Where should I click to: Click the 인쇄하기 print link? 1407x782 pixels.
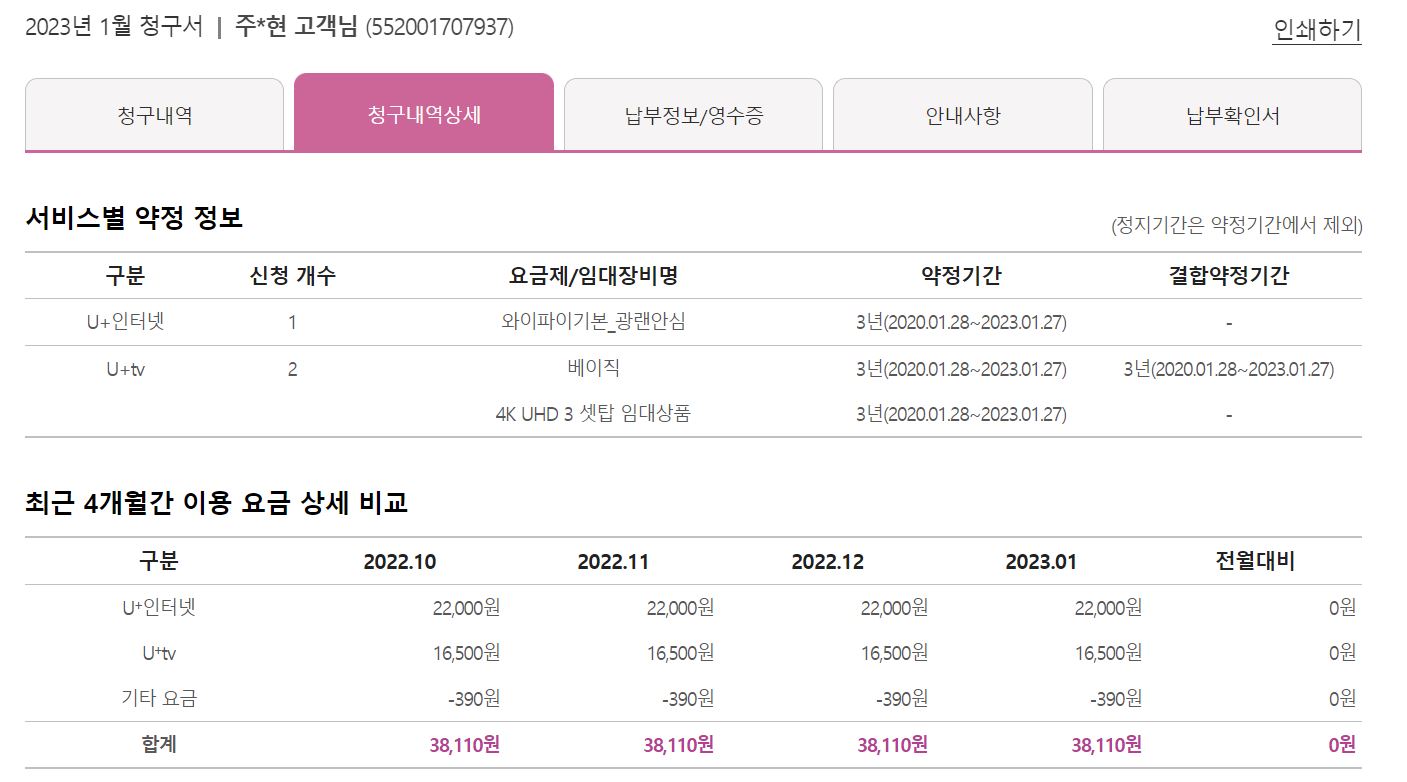(1316, 30)
